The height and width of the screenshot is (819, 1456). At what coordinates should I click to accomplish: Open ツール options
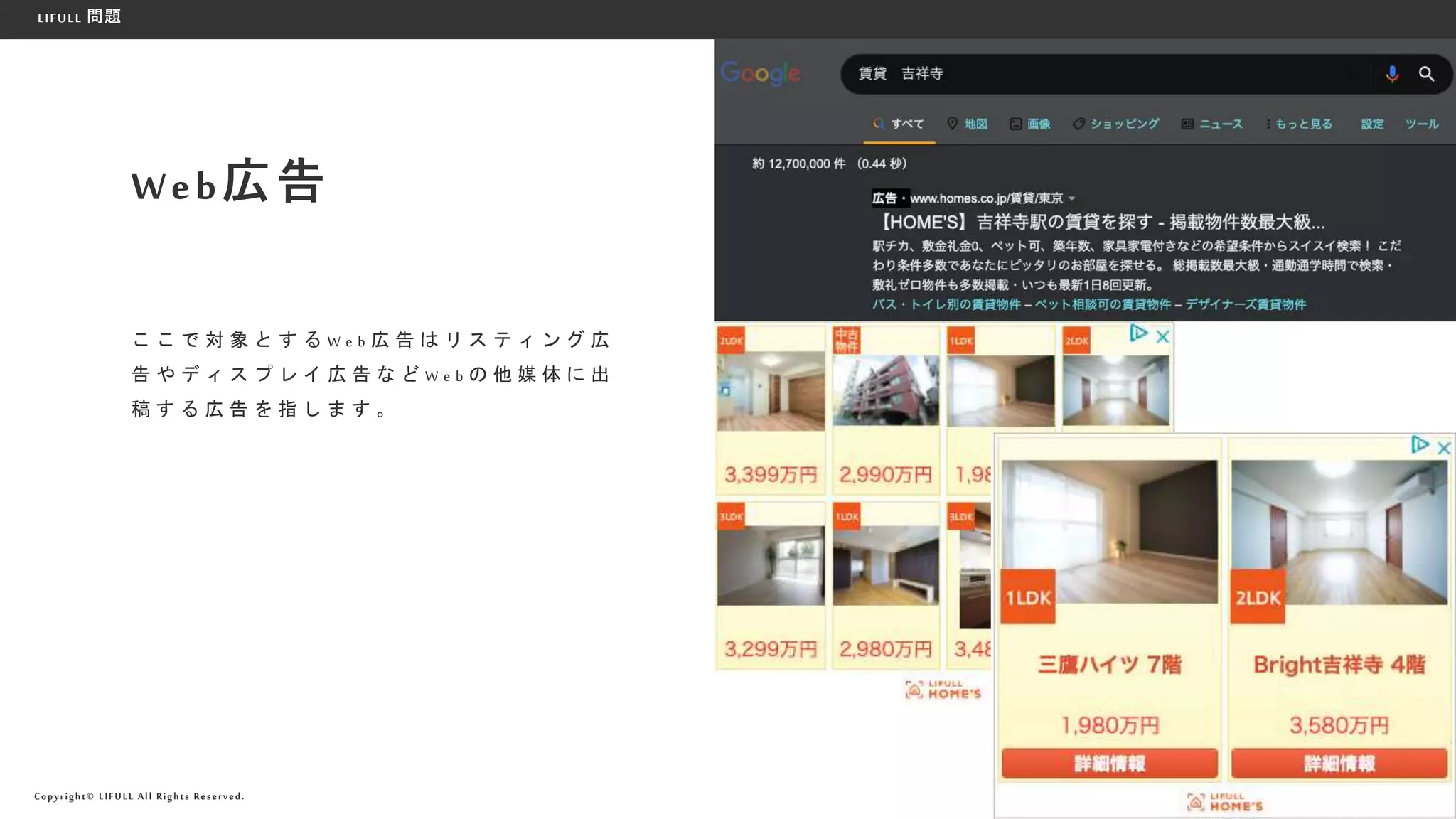click(1422, 124)
